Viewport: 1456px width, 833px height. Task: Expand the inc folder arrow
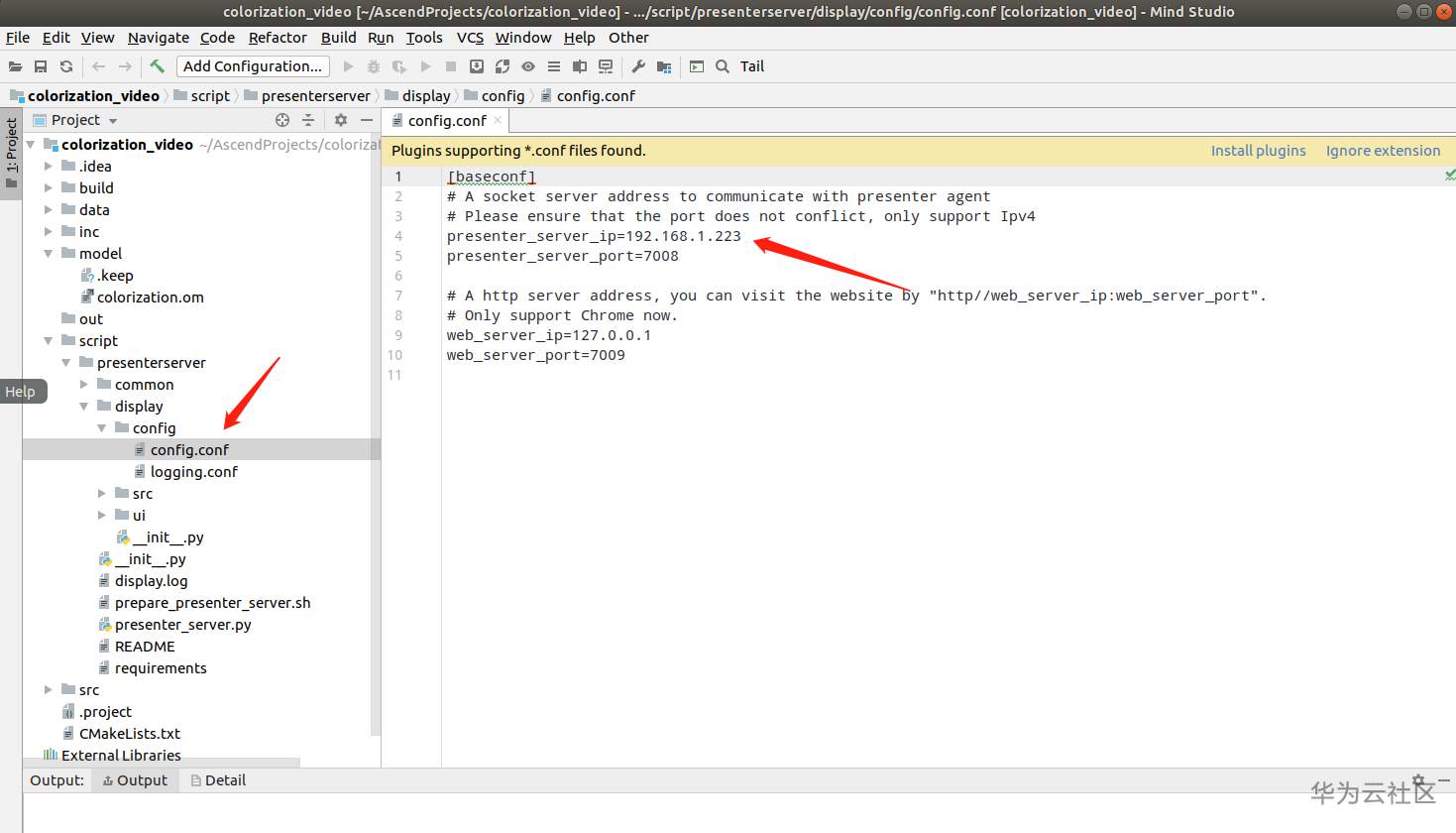click(x=49, y=232)
